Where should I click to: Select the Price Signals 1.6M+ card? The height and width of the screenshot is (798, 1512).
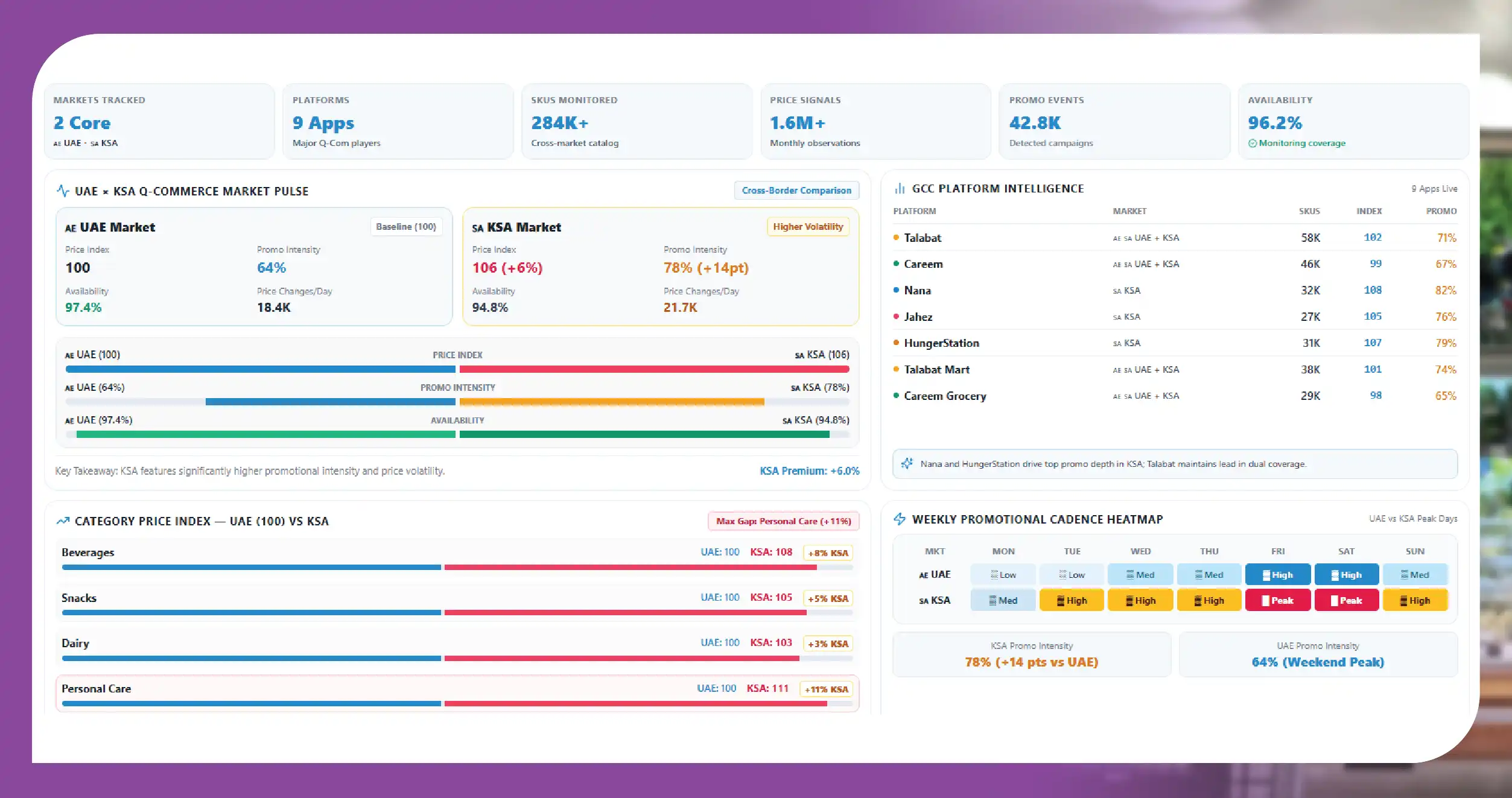875,121
